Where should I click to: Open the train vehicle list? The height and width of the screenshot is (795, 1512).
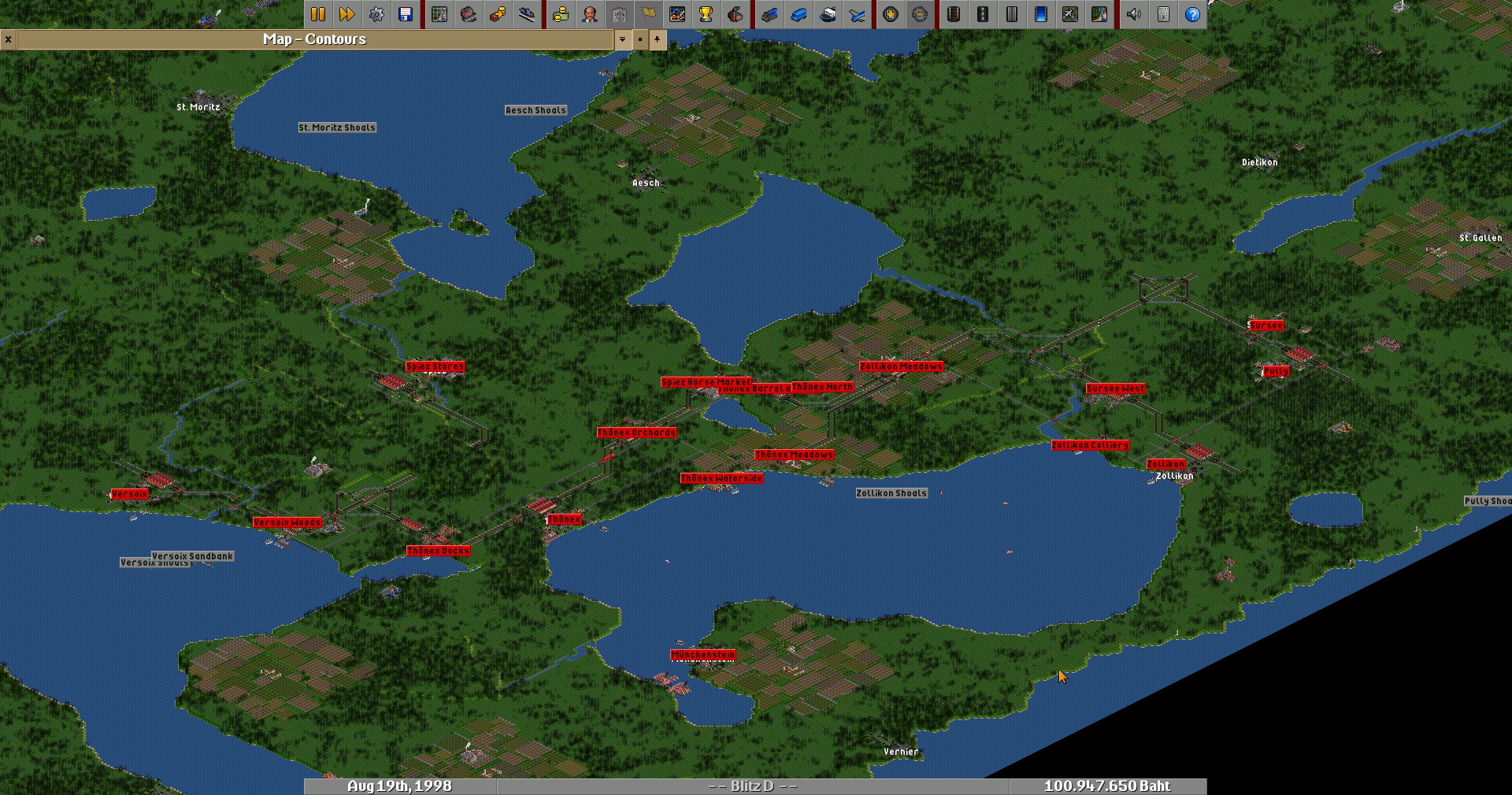tap(769, 14)
